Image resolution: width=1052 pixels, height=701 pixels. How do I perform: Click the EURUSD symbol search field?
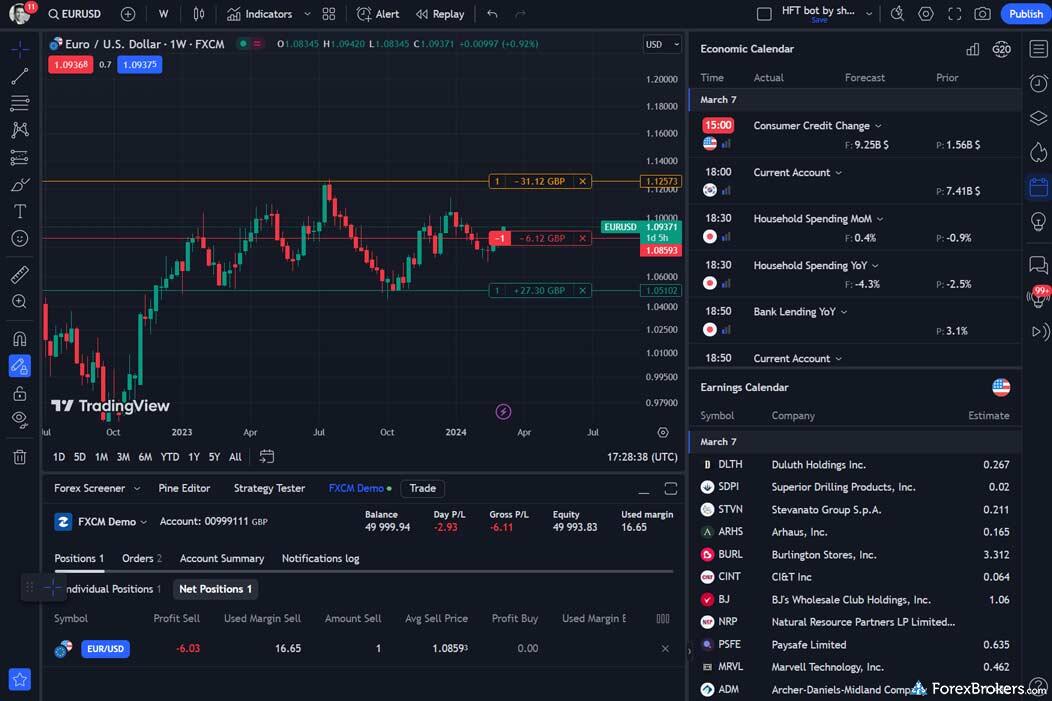point(75,14)
